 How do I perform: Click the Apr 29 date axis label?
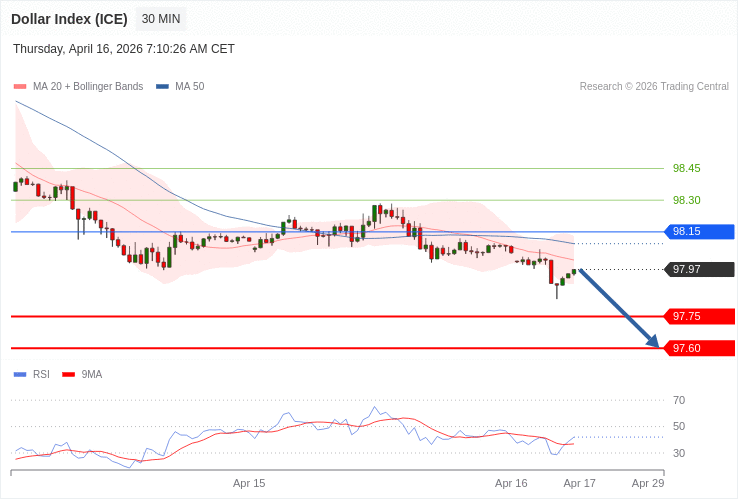click(x=648, y=484)
